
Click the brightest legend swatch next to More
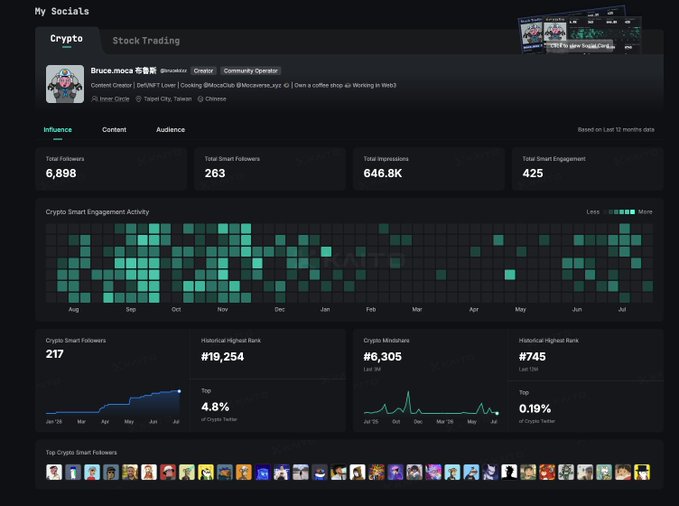[632, 212]
